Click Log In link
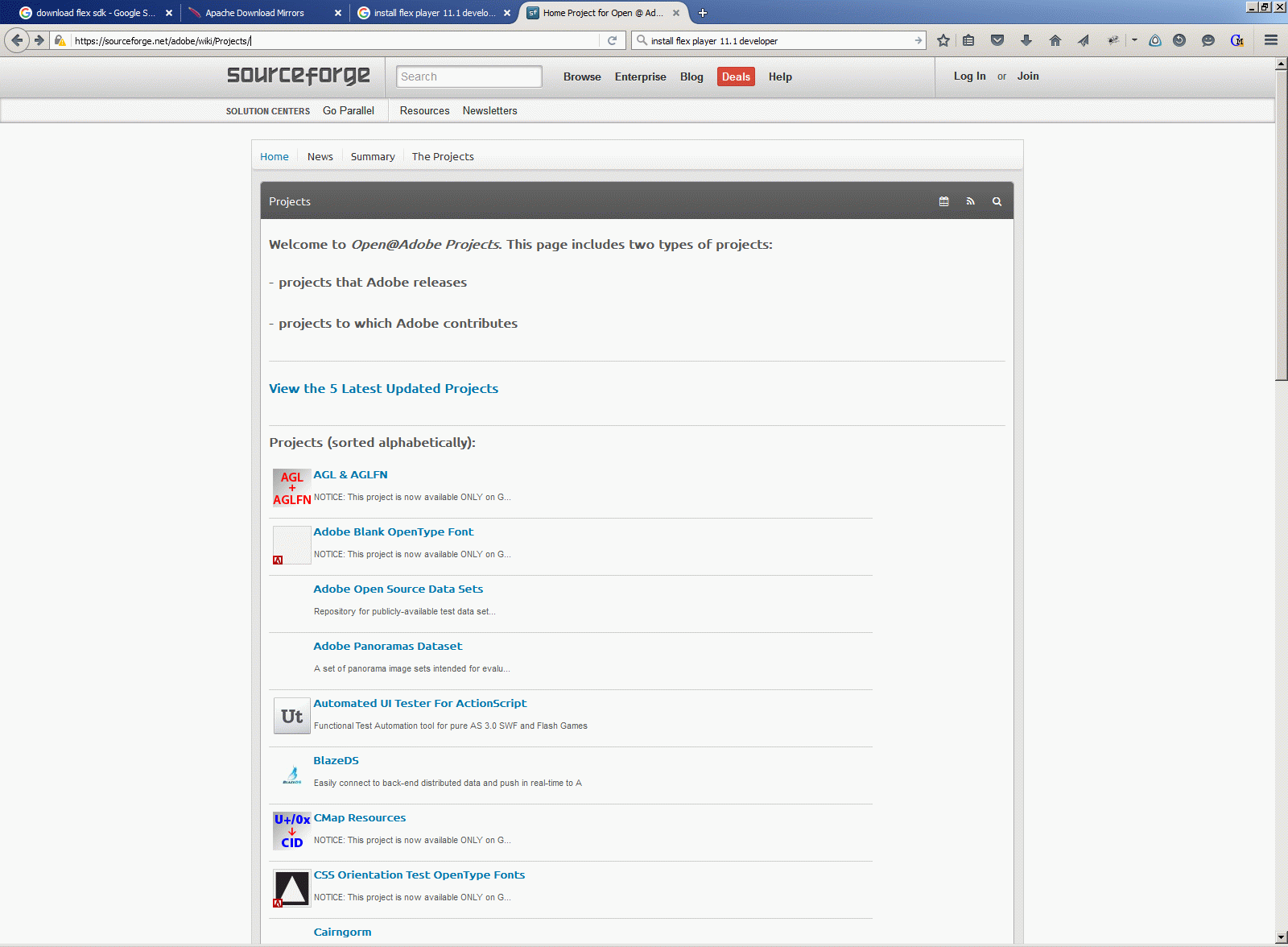The width and height of the screenshot is (1288, 947). point(970,76)
